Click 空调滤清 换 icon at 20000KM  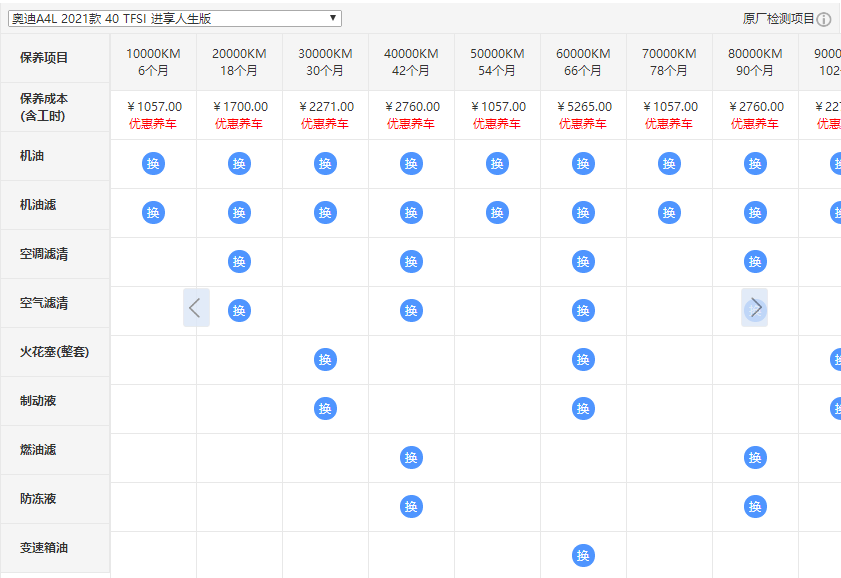[x=239, y=262]
